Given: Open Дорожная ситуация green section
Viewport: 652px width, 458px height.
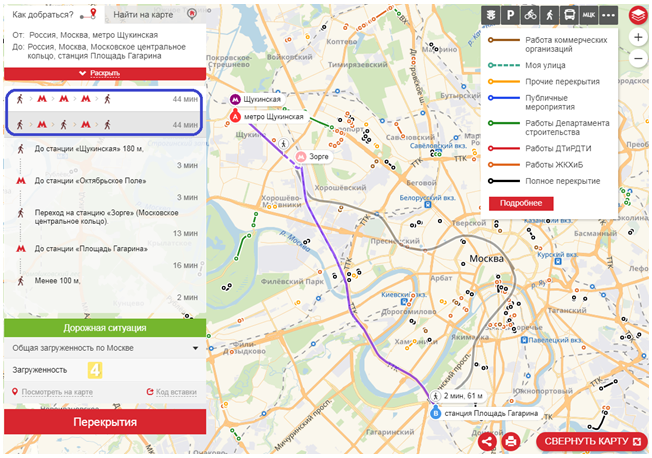Looking at the screenshot, I should pyautogui.click(x=105, y=328).
